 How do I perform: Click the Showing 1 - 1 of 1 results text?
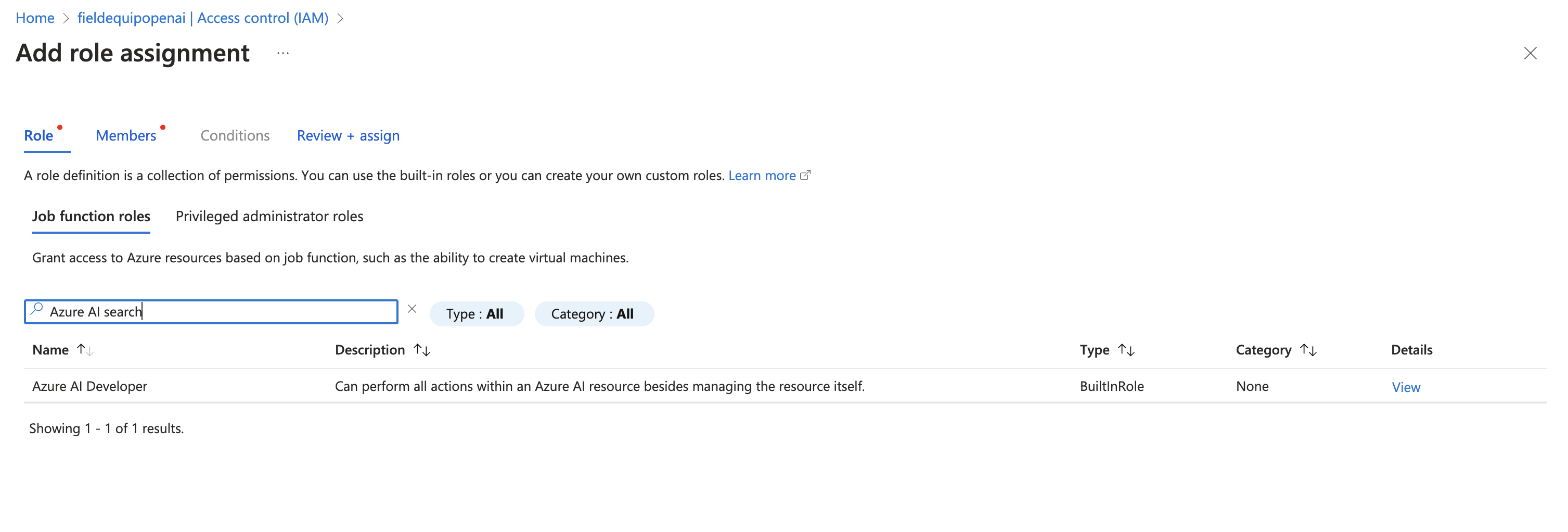point(107,428)
